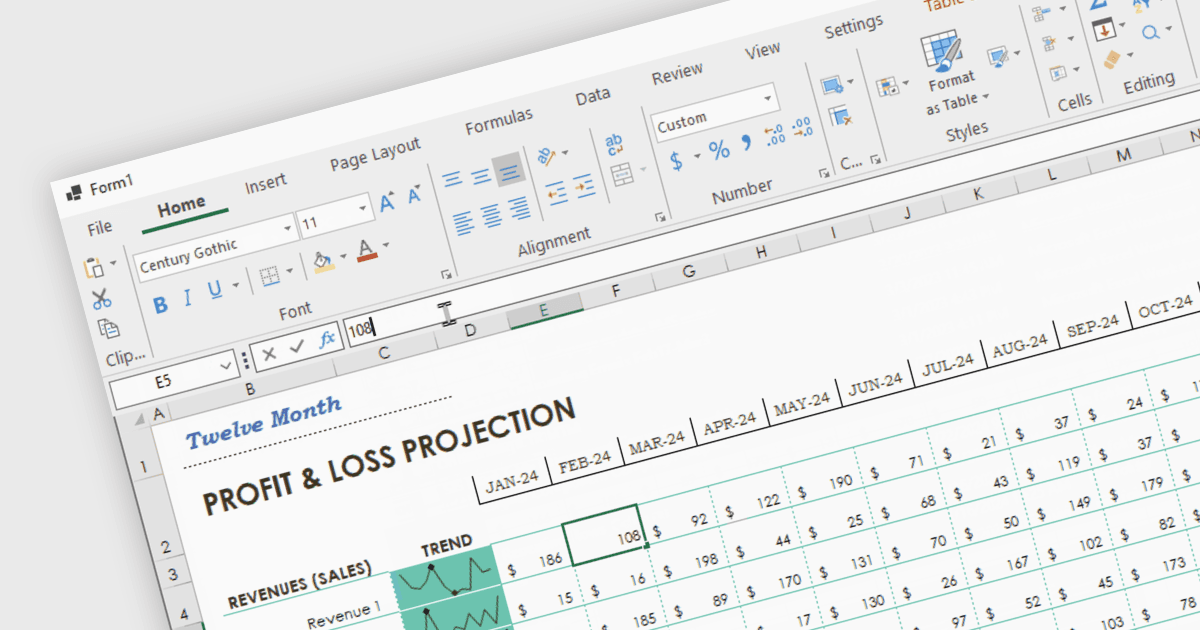Align text left in Alignment group
Viewport: 1200px width, 630px height.
(462, 222)
